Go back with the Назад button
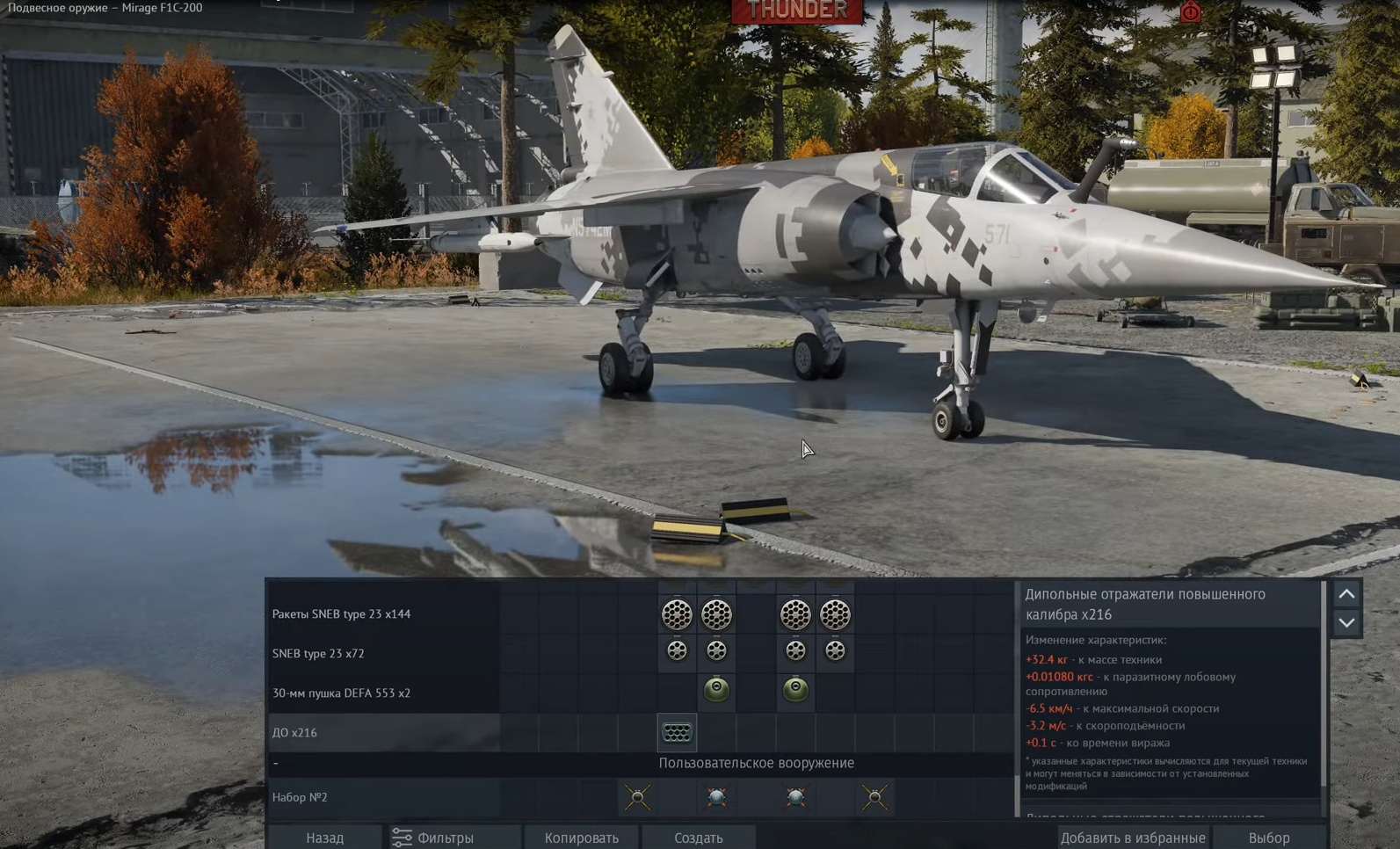Screen dimensions: 1400x849 [x=324, y=838]
